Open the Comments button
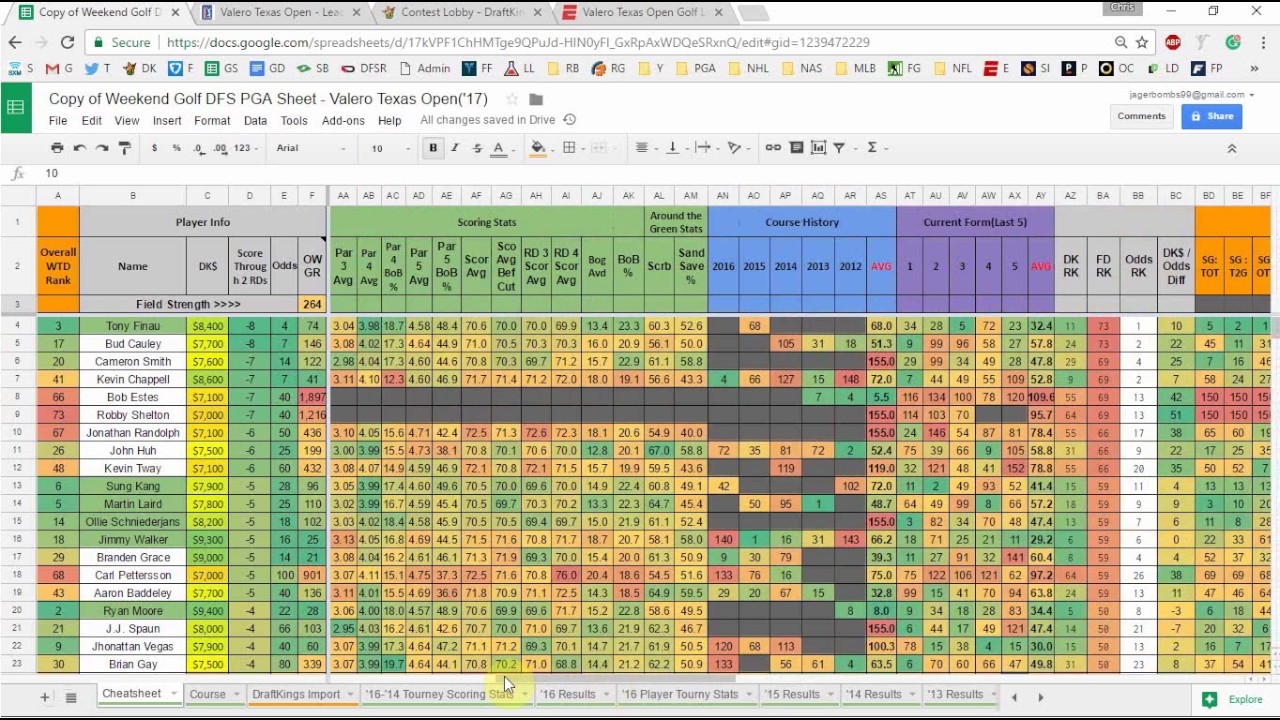Image resolution: width=1280 pixels, height=720 pixels. pos(1141,116)
